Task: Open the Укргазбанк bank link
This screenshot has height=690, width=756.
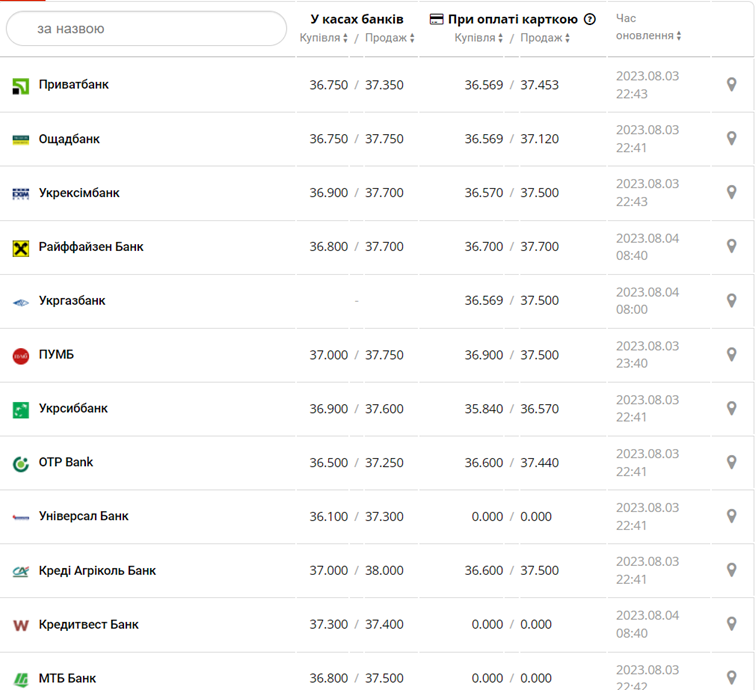Action: click(x=72, y=301)
